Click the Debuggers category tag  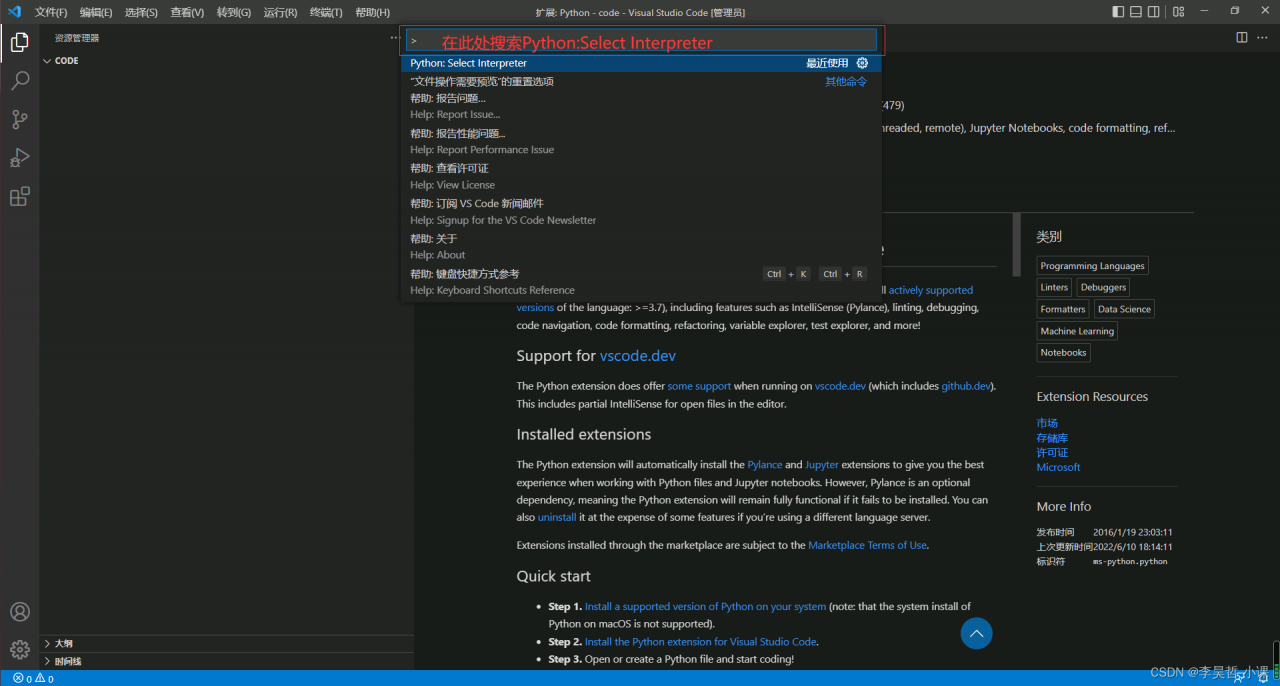point(1103,287)
